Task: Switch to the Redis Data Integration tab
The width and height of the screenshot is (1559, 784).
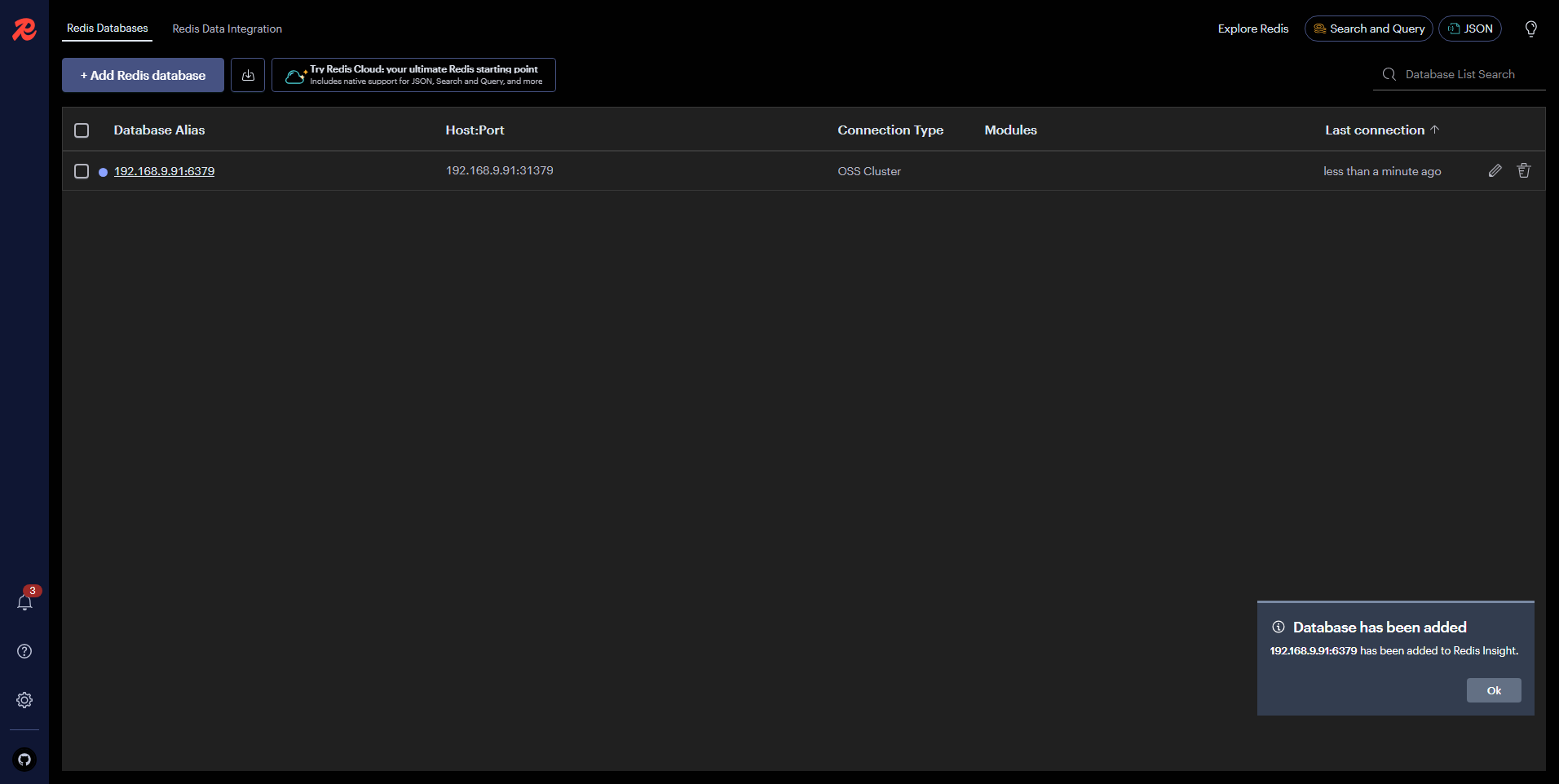Action: pyautogui.click(x=227, y=29)
